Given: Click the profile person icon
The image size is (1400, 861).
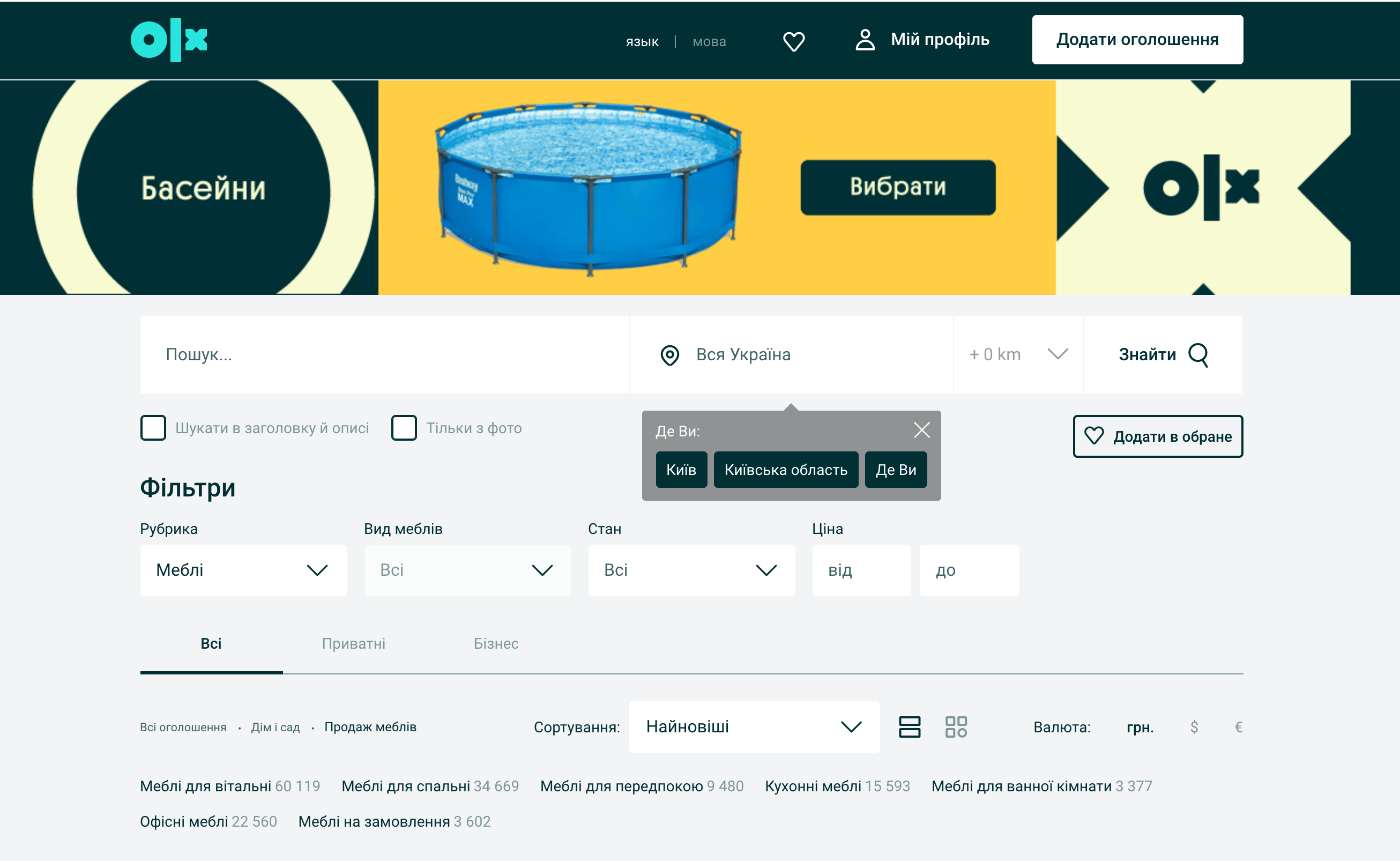Looking at the screenshot, I should point(865,40).
